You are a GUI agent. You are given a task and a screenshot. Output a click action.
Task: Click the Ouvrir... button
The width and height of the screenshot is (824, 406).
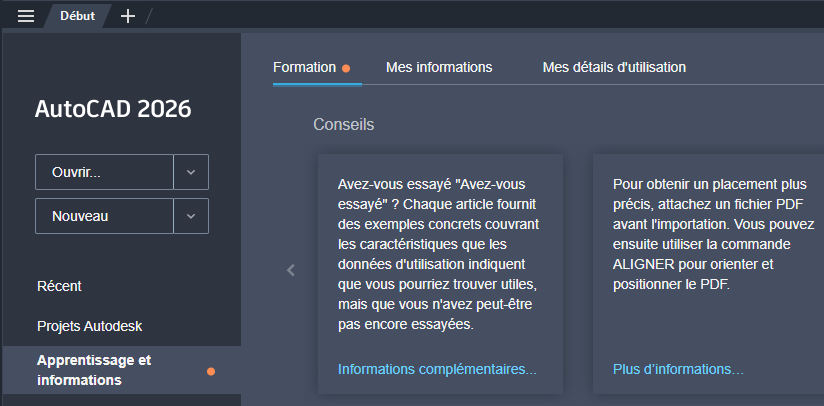[104, 172]
